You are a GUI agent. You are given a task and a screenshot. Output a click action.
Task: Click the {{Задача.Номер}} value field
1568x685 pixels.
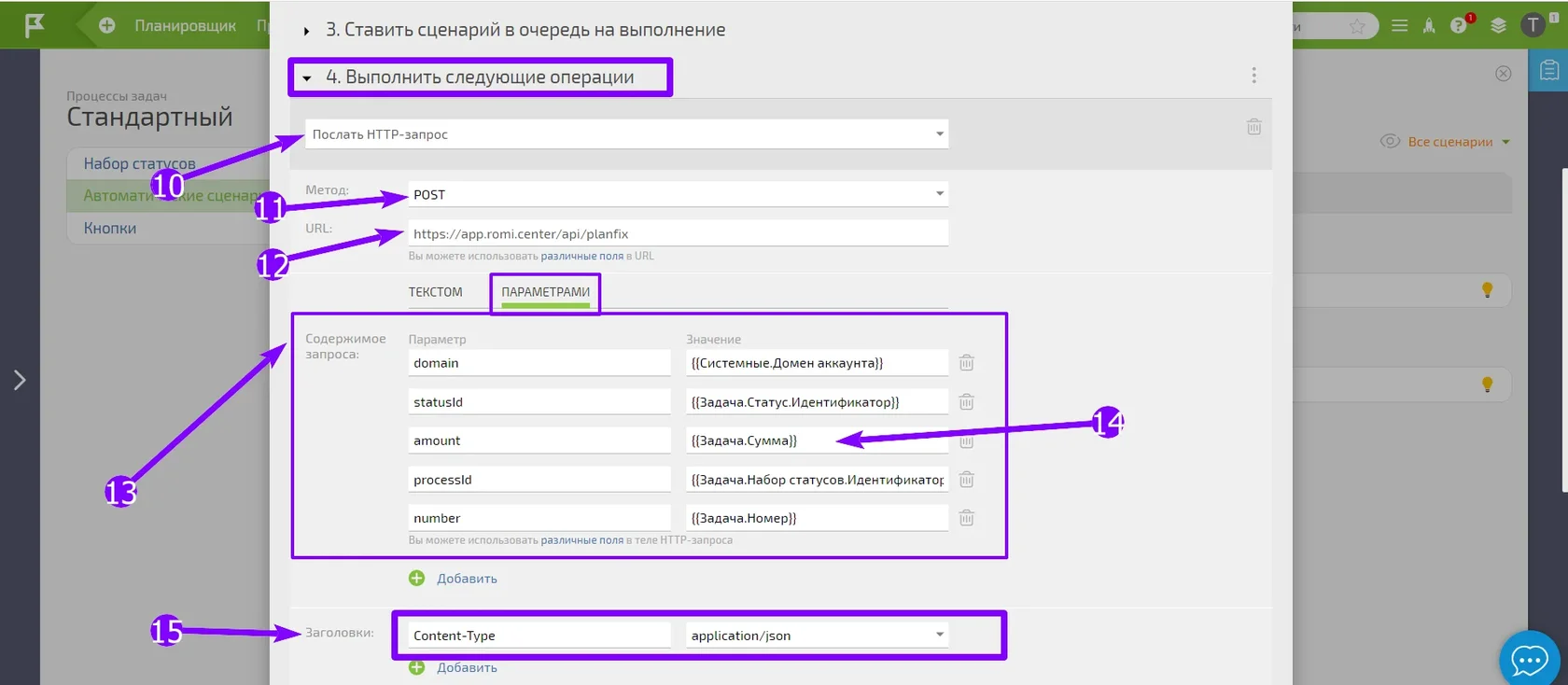pyautogui.click(x=817, y=518)
